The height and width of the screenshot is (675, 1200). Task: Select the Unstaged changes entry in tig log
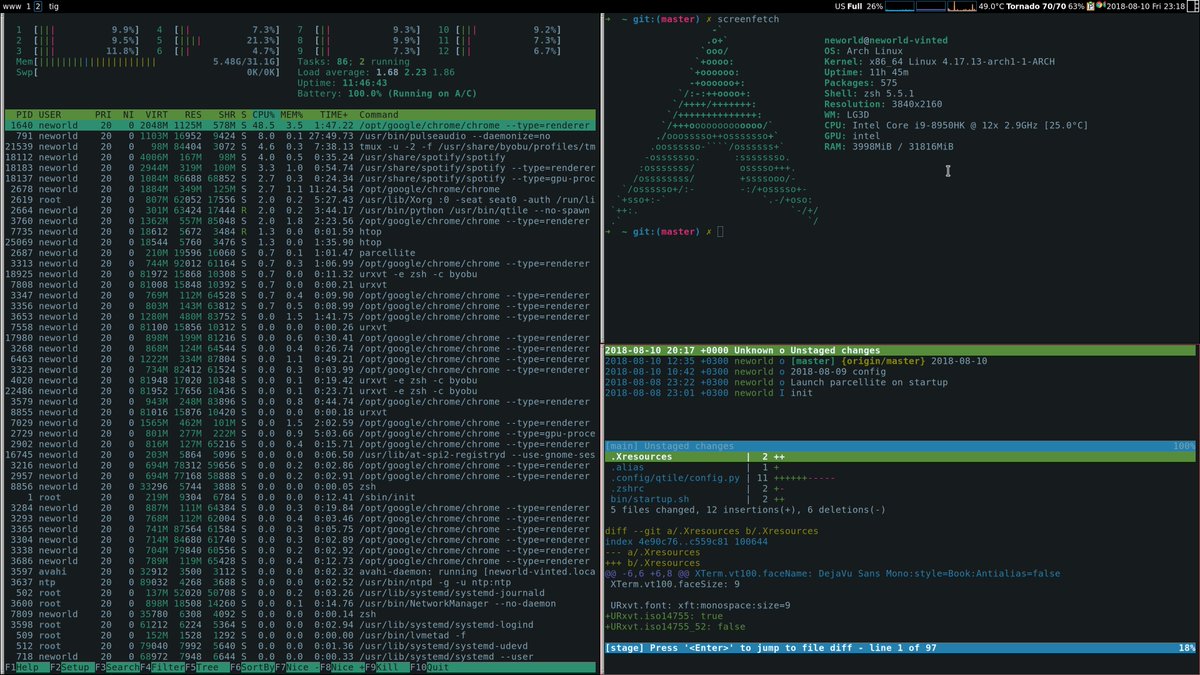(x=900, y=350)
